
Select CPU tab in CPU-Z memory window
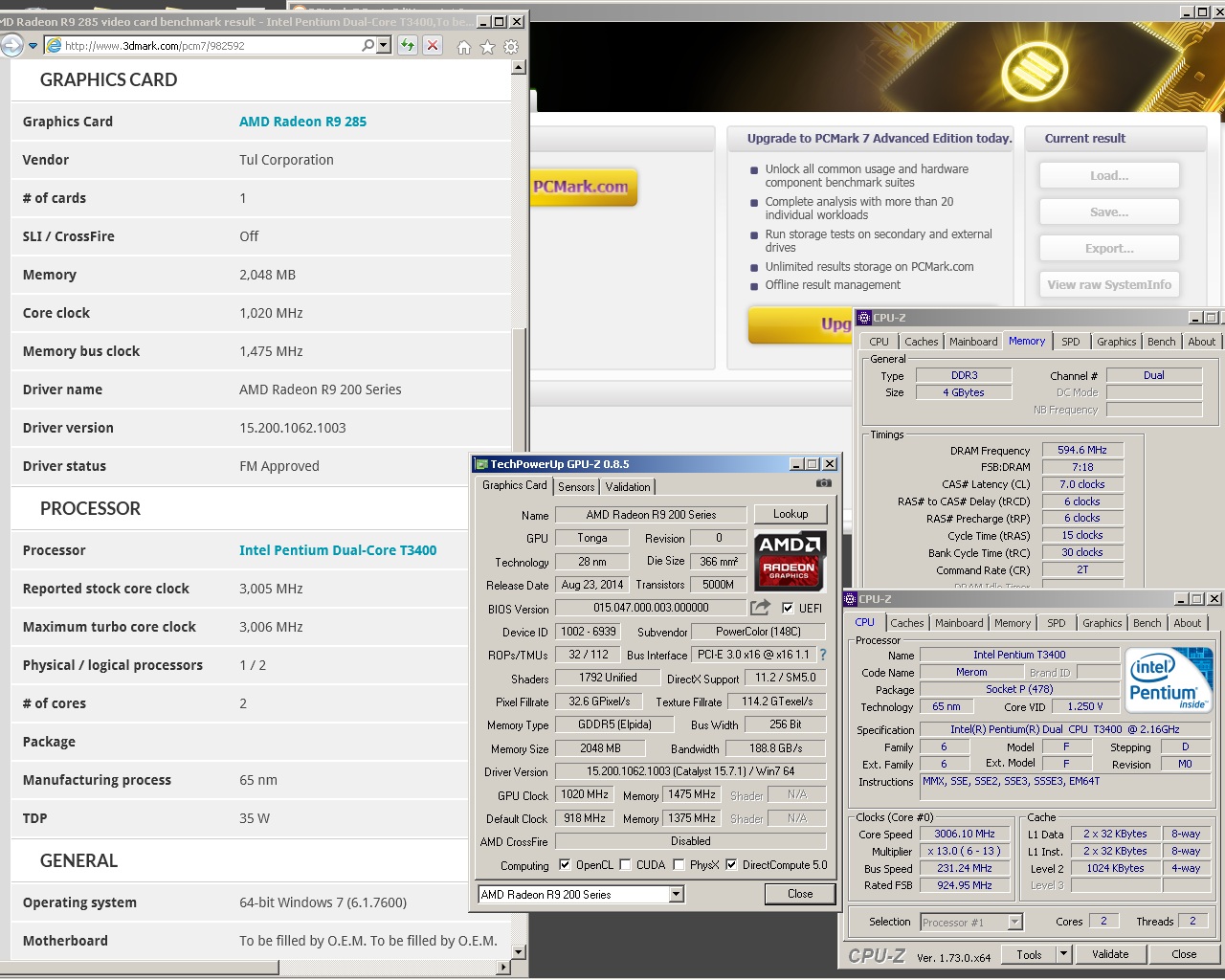coord(879,342)
